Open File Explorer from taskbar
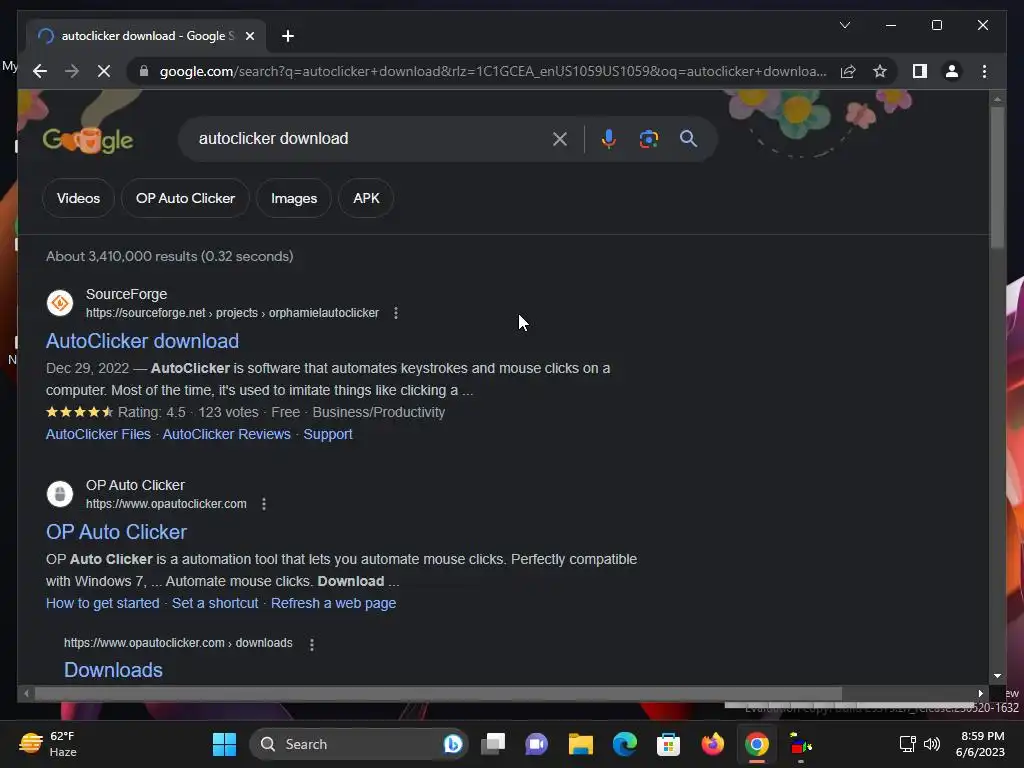Viewport: 1024px width, 768px height. point(581,744)
